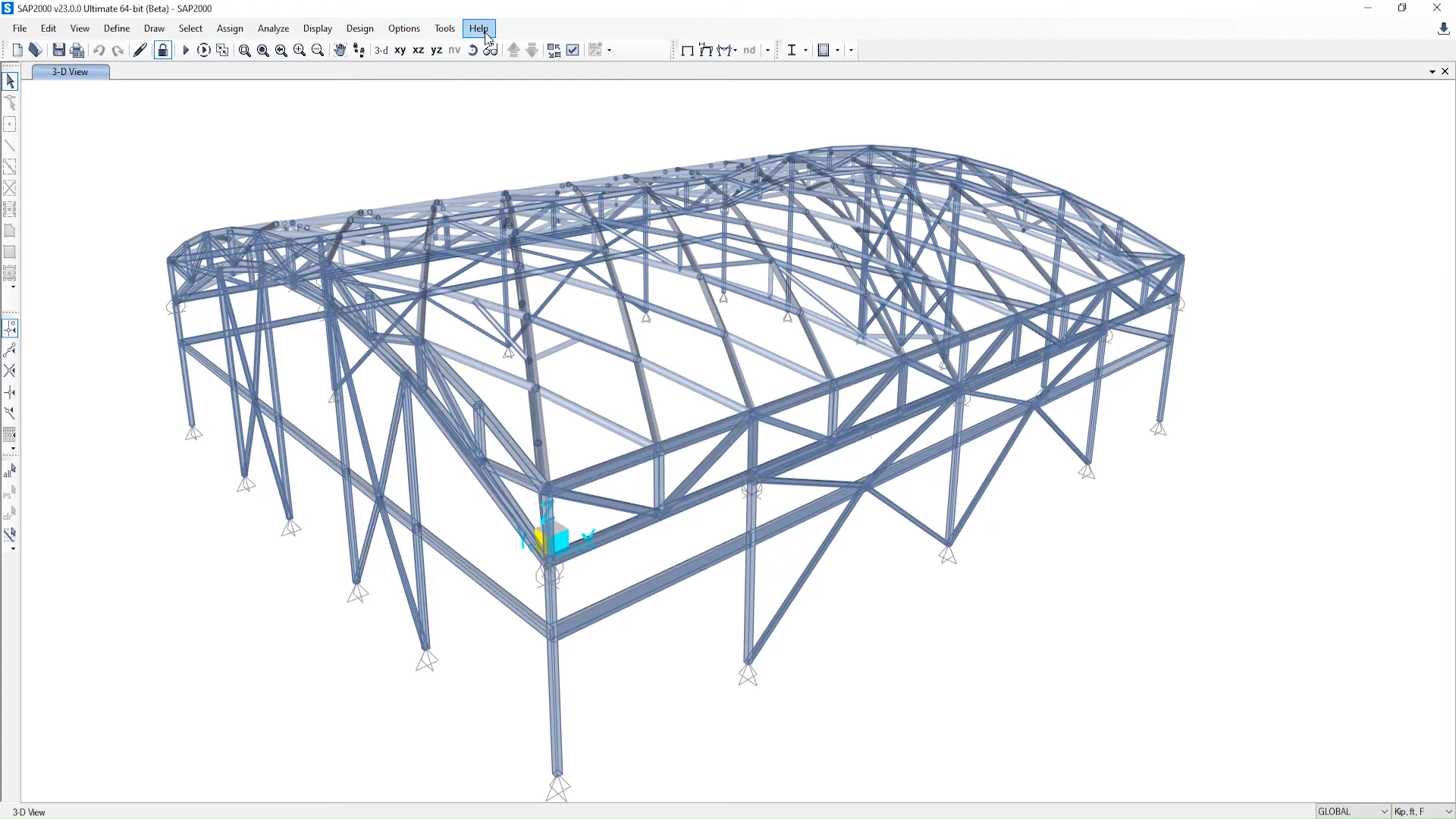Toggle the Lock Model padlock
This screenshot has height=819, width=1456.
click(x=162, y=50)
